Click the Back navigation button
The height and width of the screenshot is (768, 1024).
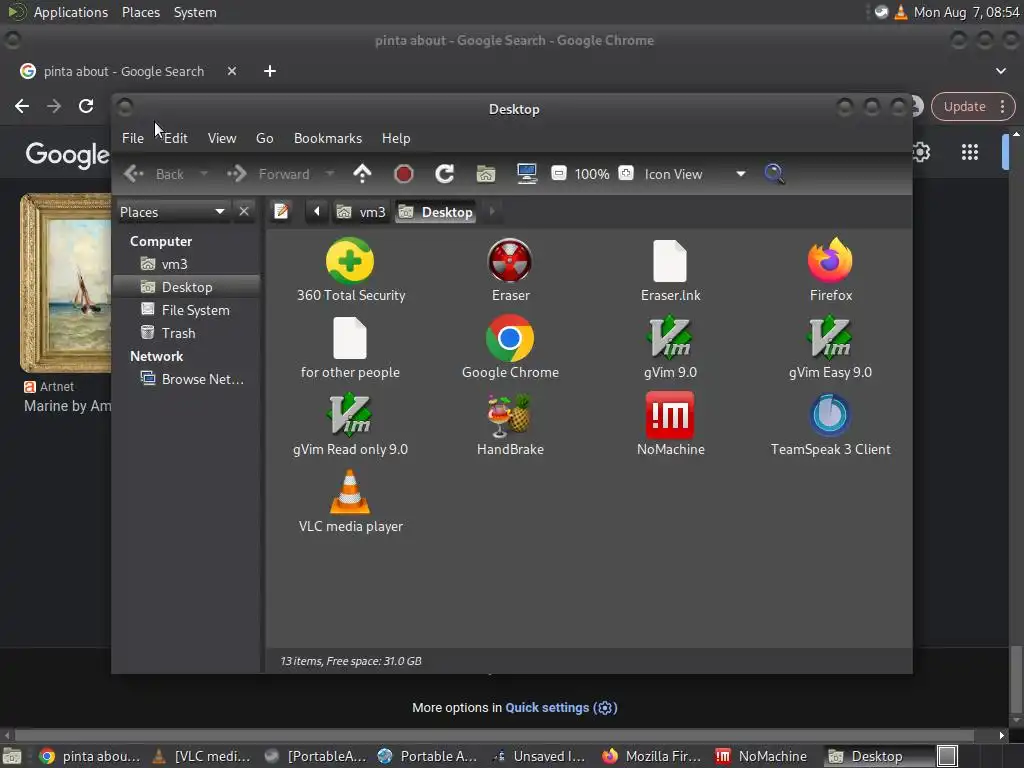(155, 174)
